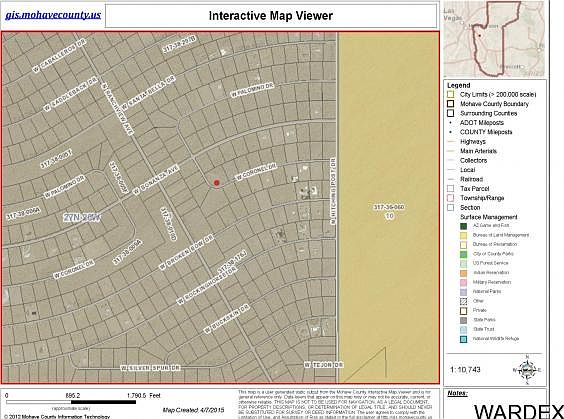
Task: Click the Military Reservation pink swatch
Action: 464,282
